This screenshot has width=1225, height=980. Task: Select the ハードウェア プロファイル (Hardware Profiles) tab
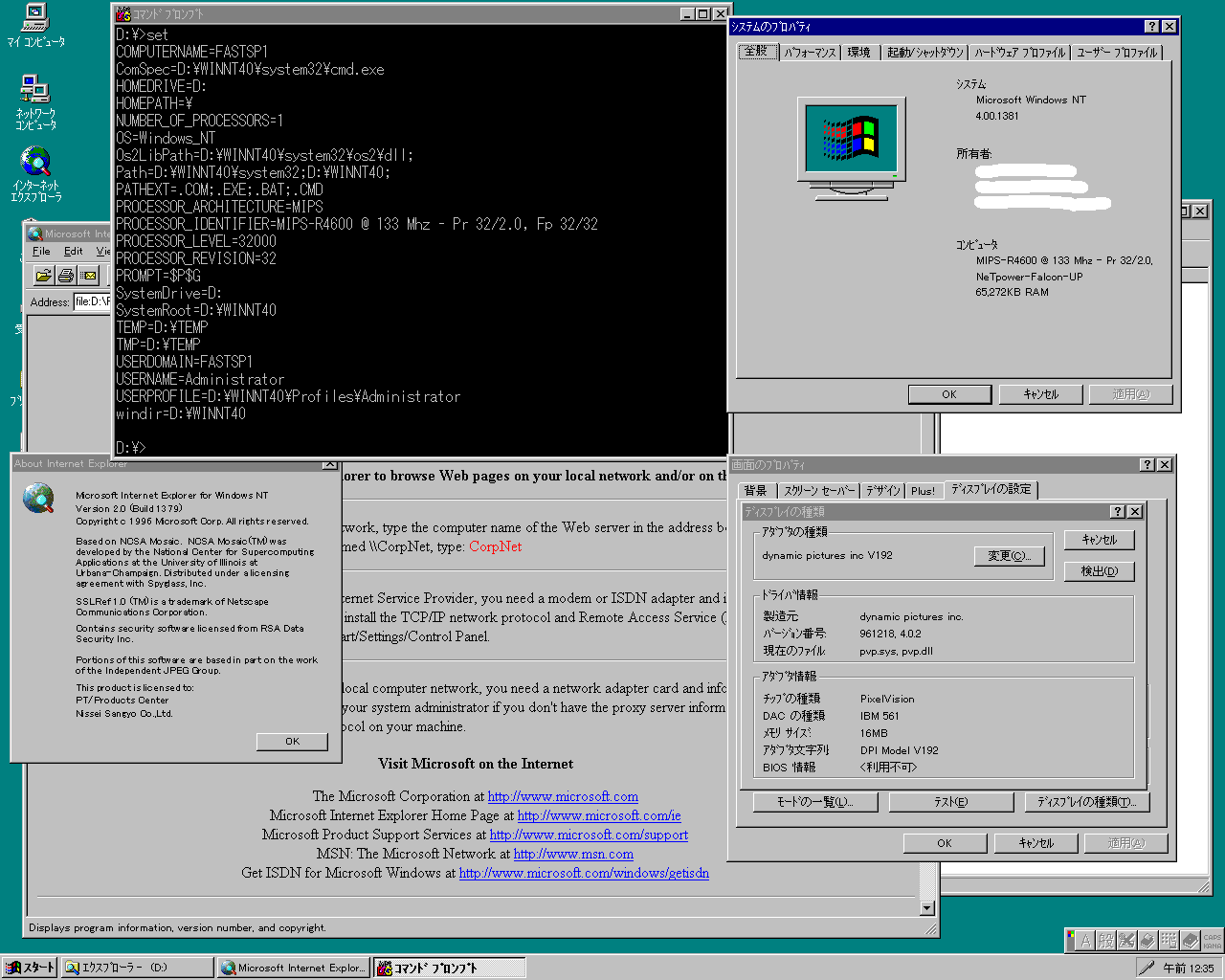point(1019,53)
